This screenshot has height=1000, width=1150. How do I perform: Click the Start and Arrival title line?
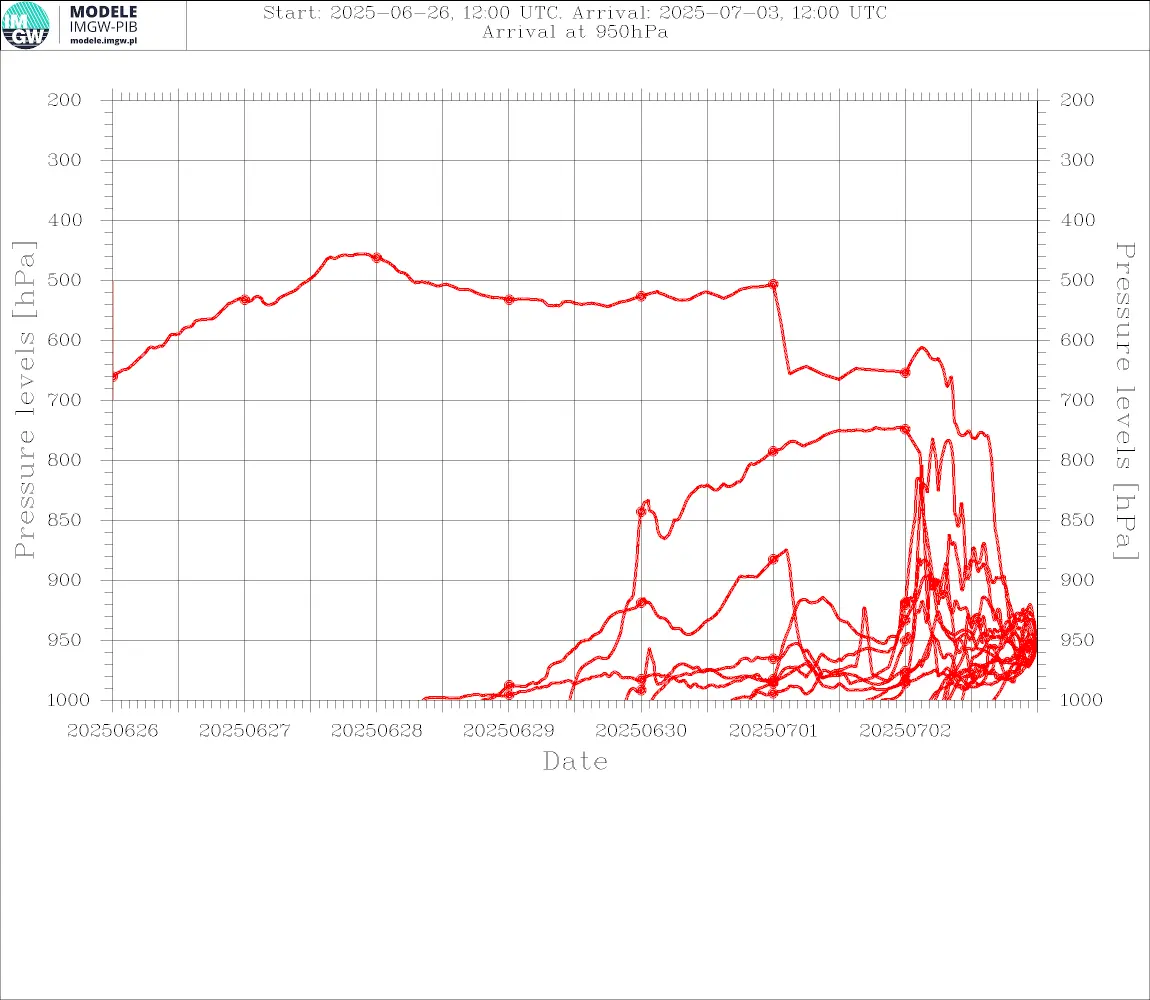pyautogui.click(x=575, y=12)
